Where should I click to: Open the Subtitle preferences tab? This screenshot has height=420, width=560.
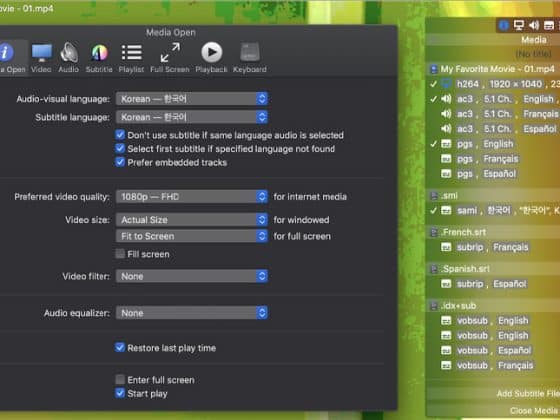(x=99, y=58)
